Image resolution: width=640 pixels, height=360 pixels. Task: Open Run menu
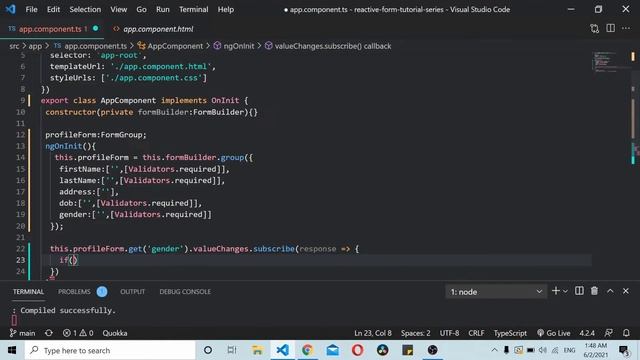[x=162, y=9]
